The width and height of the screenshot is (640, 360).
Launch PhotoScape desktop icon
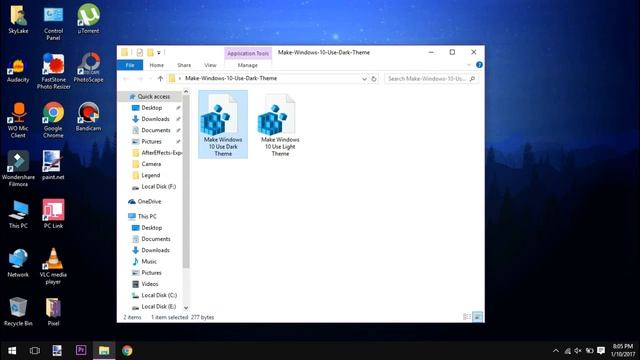coord(89,68)
